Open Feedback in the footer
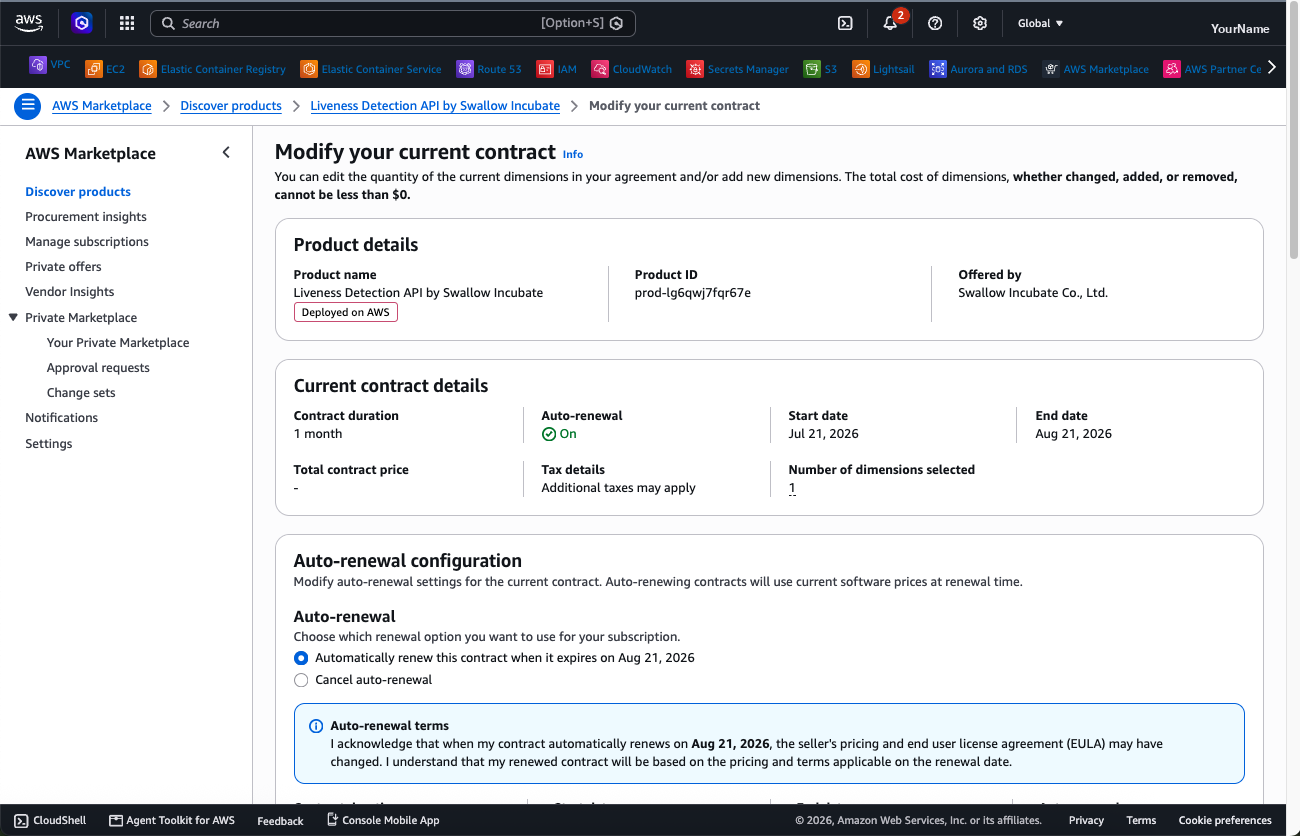Image resolution: width=1300 pixels, height=836 pixels. click(x=280, y=821)
